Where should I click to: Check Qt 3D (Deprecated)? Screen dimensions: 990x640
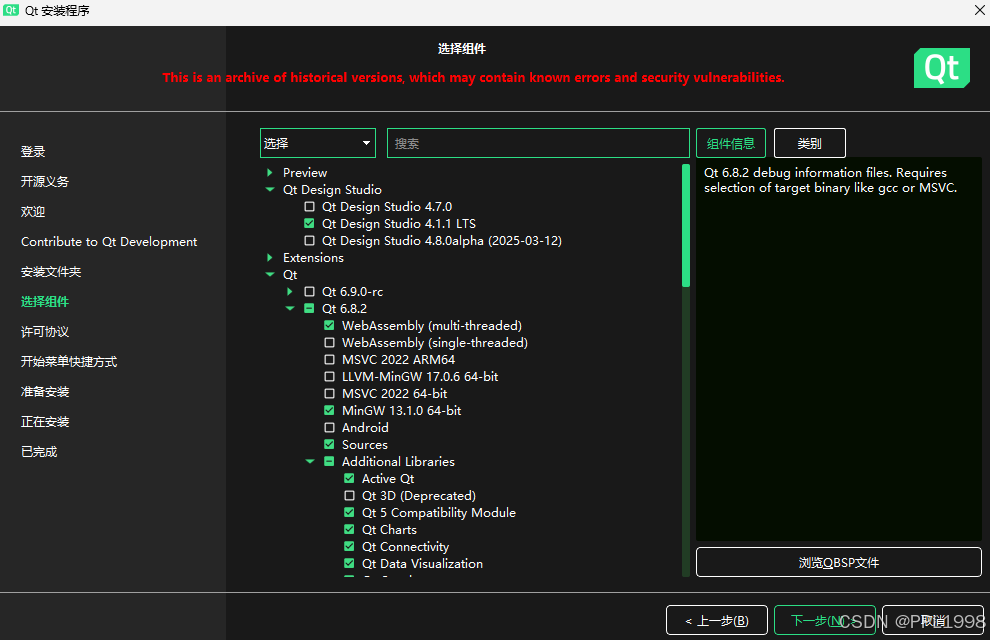click(x=349, y=495)
